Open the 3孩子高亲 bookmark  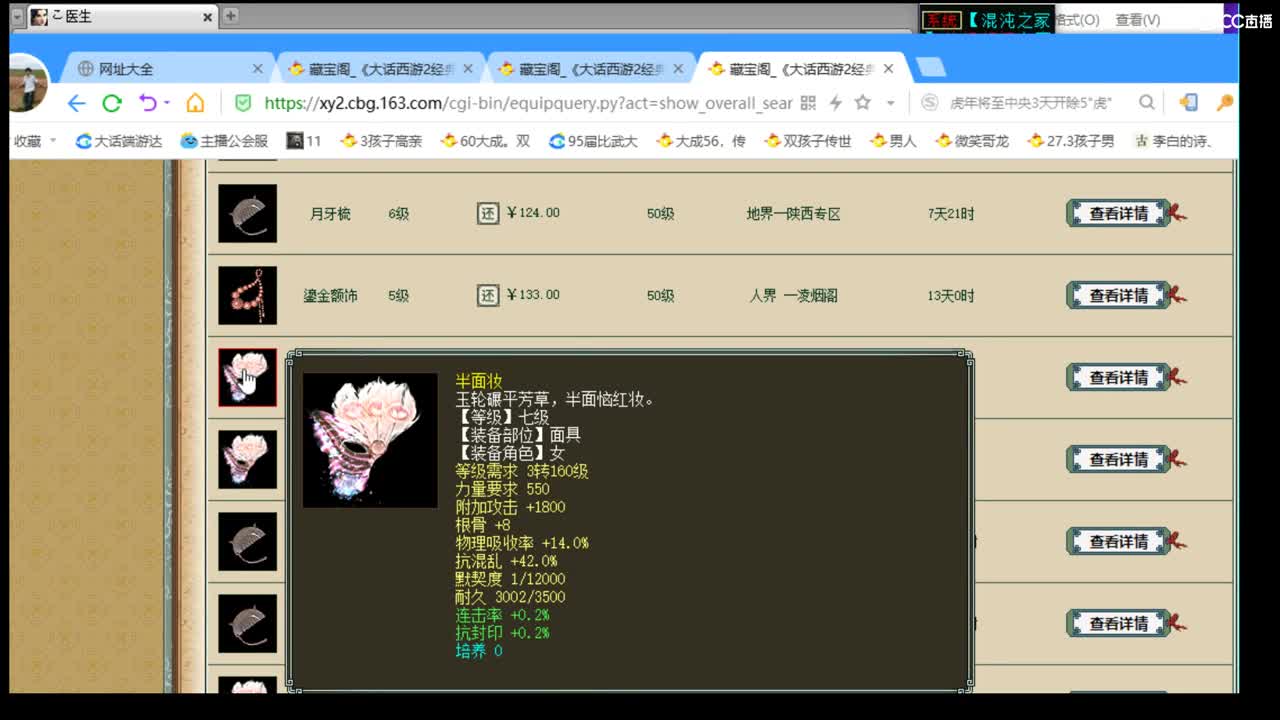[381, 141]
